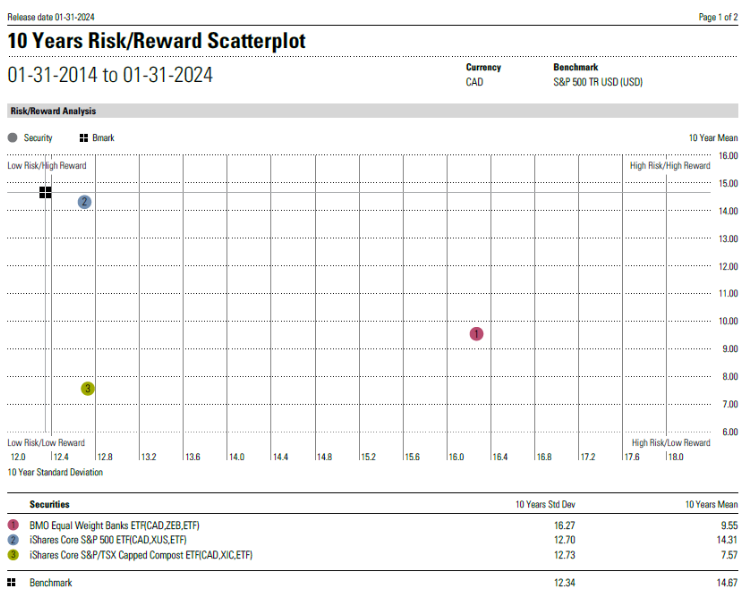The width and height of the screenshot is (756, 599).
Task: Click the Securities column header
Action: point(50,505)
